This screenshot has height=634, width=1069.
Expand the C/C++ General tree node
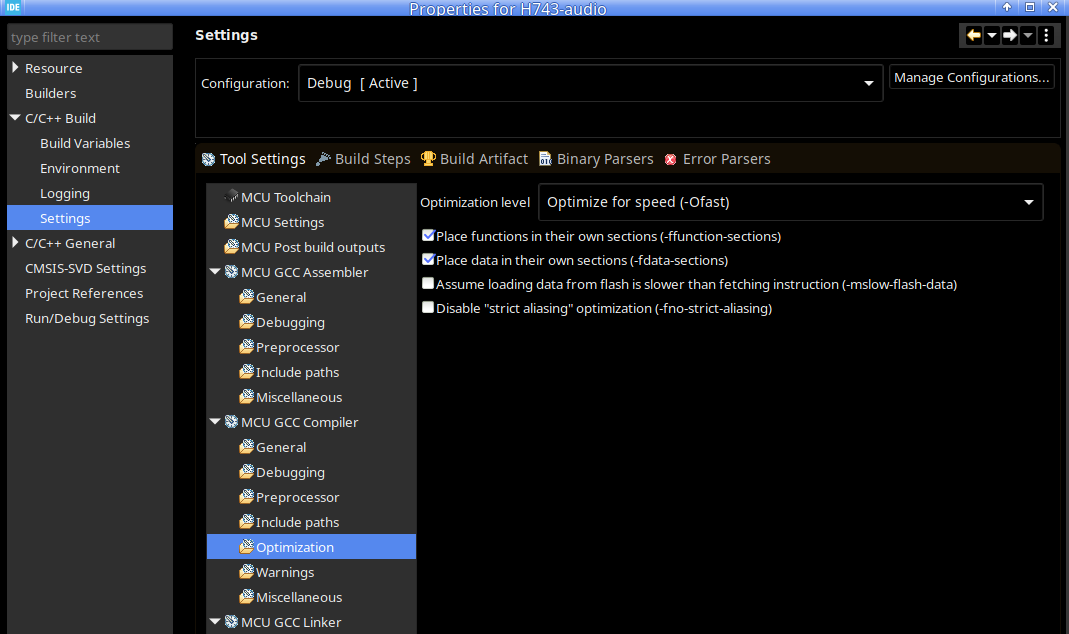click(x=15, y=243)
